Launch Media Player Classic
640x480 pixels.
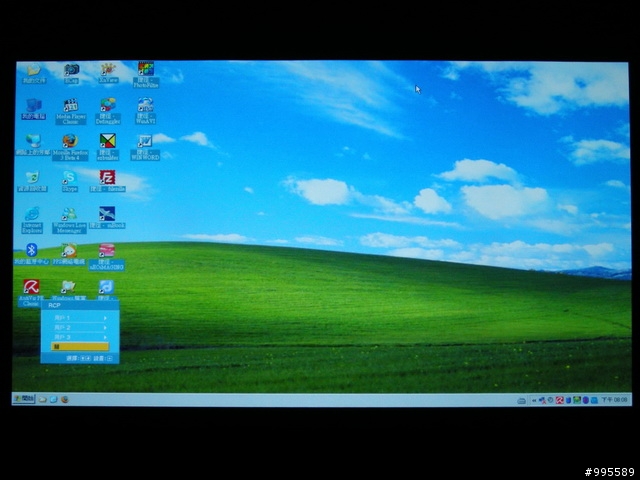coord(71,111)
